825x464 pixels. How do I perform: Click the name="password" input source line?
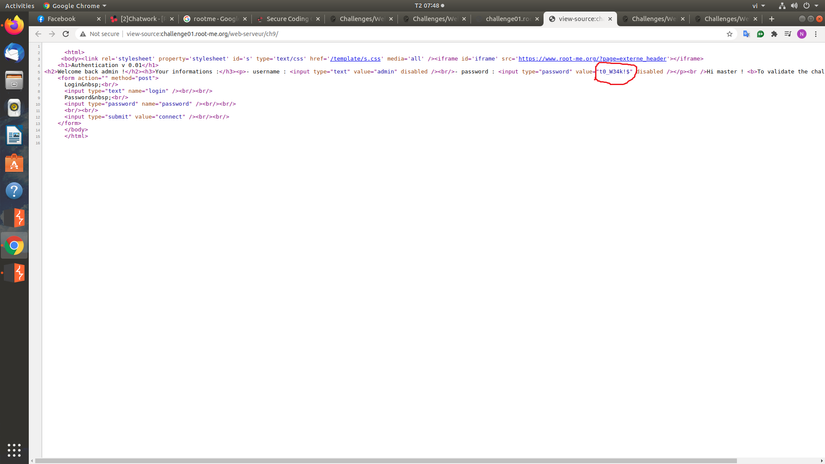[x=150, y=104]
